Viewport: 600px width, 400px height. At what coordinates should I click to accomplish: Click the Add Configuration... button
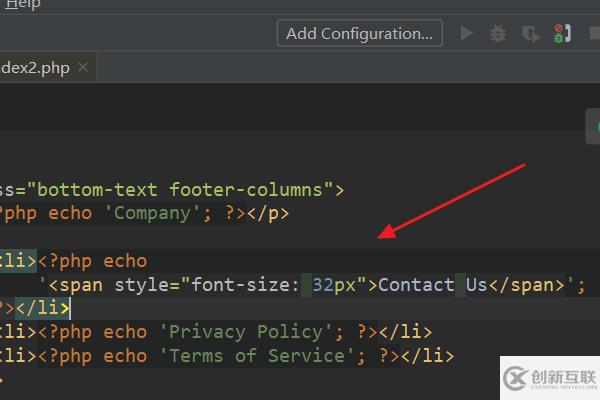pos(359,33)
